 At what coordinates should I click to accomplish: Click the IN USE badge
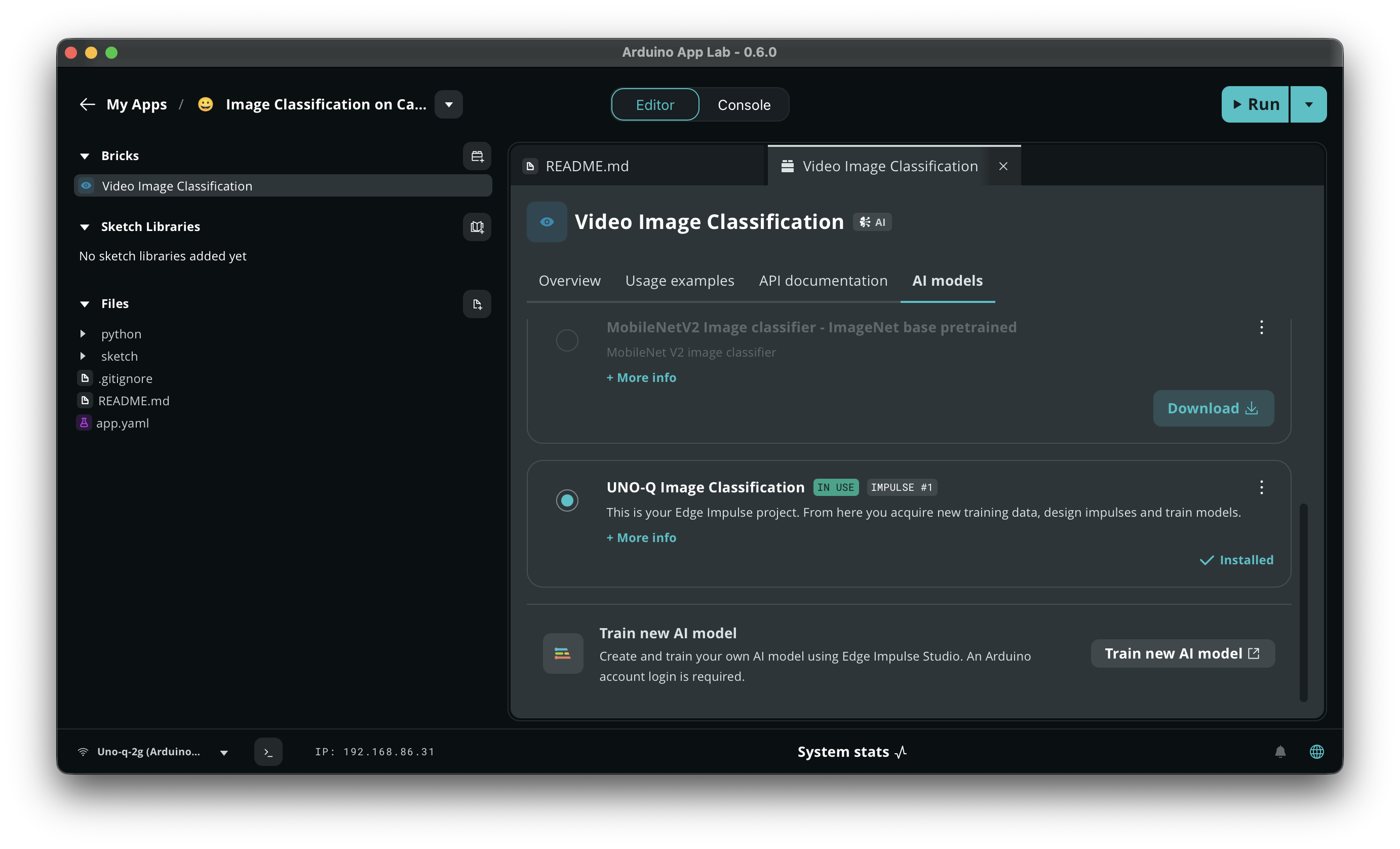[836, 488]
